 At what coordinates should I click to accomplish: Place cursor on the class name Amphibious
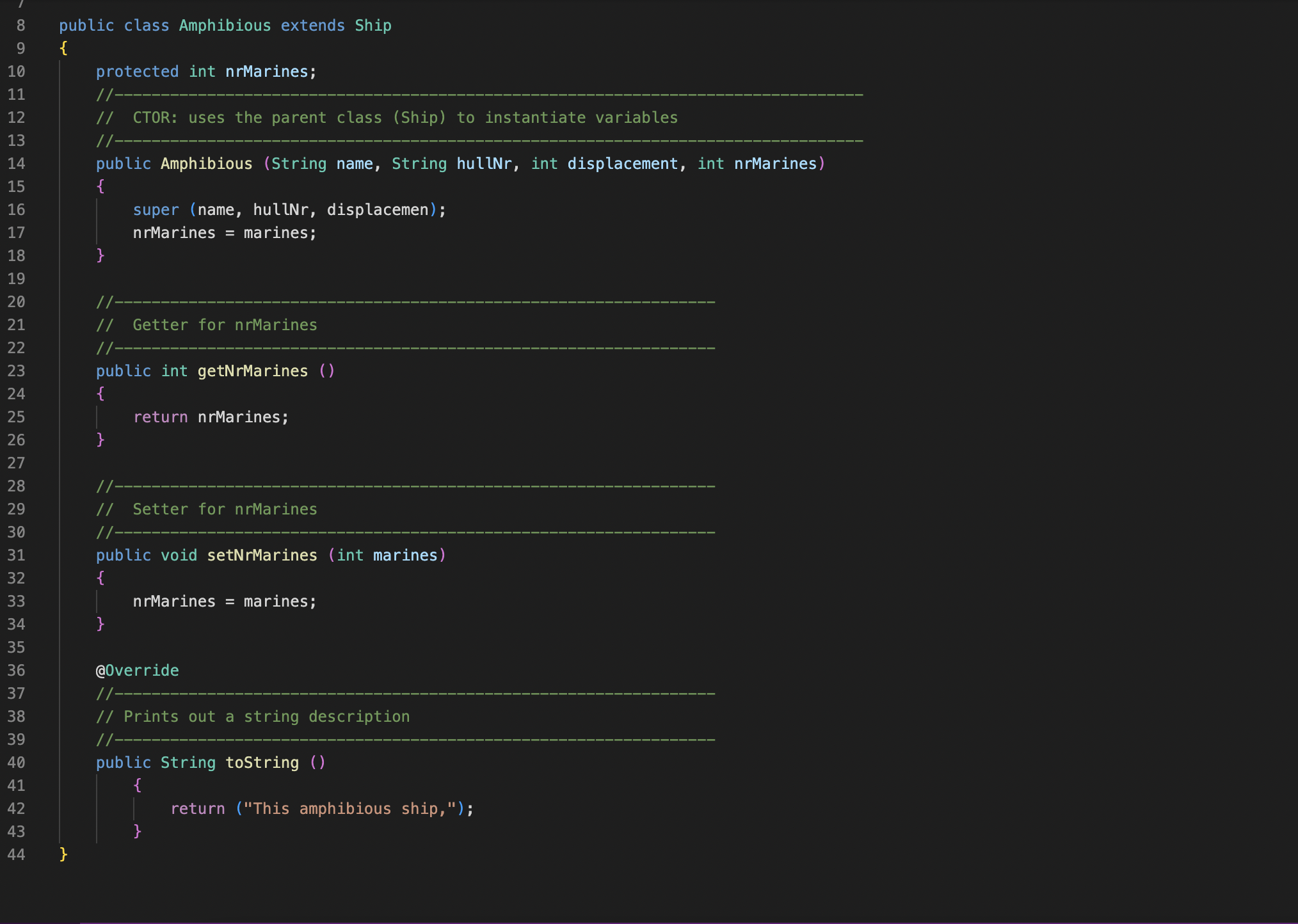point(225,26)
